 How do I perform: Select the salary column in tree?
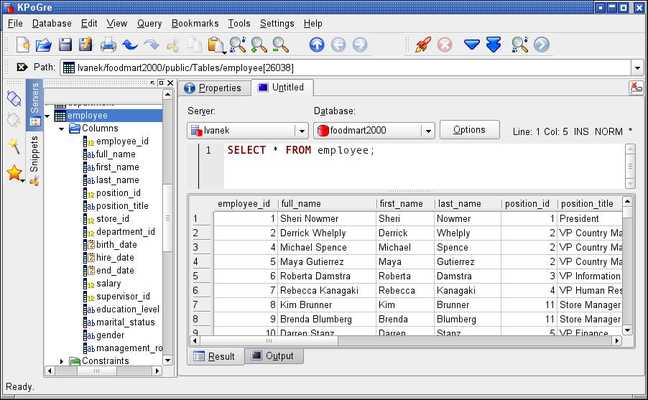click(x=108, y=283)
